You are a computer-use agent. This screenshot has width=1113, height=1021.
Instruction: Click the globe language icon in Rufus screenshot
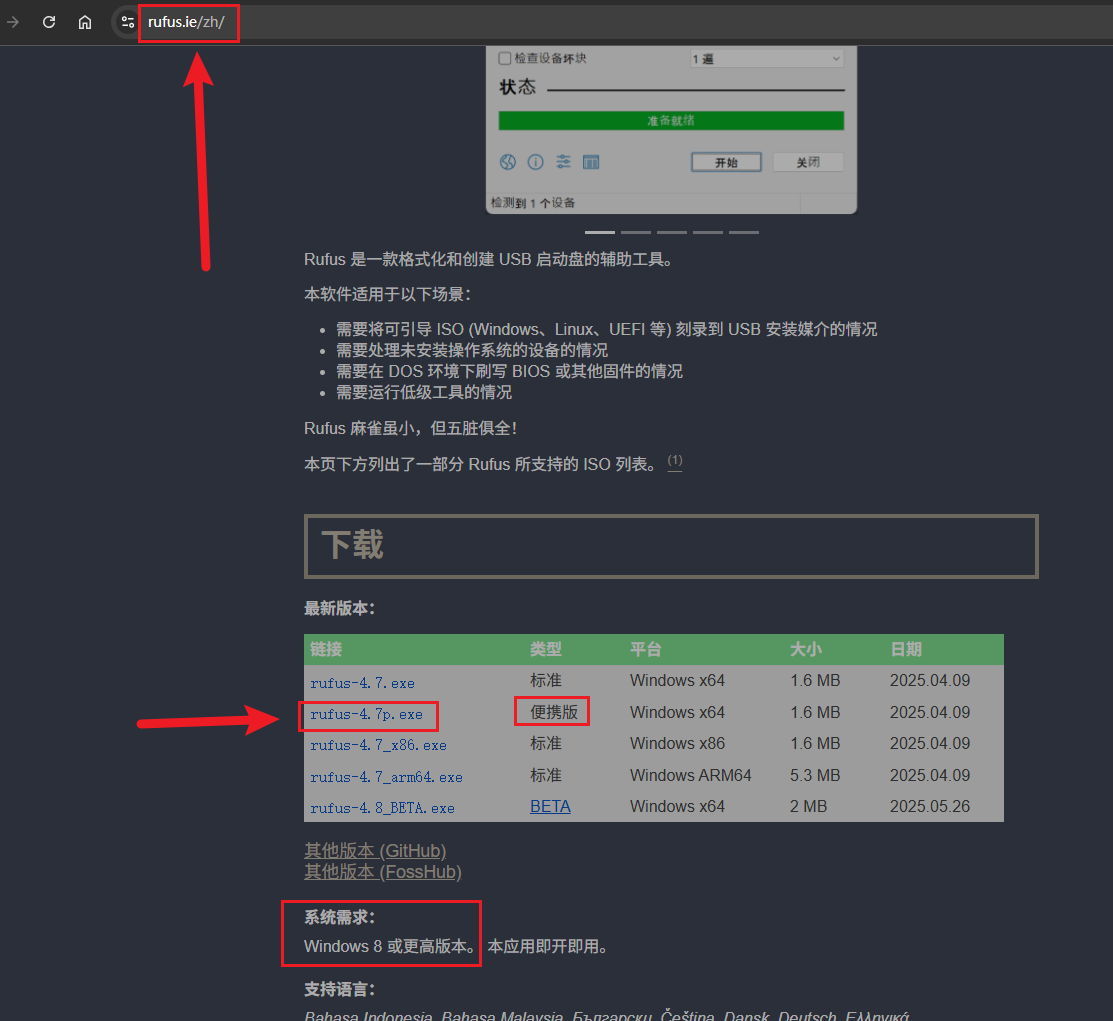click(508, 162)
